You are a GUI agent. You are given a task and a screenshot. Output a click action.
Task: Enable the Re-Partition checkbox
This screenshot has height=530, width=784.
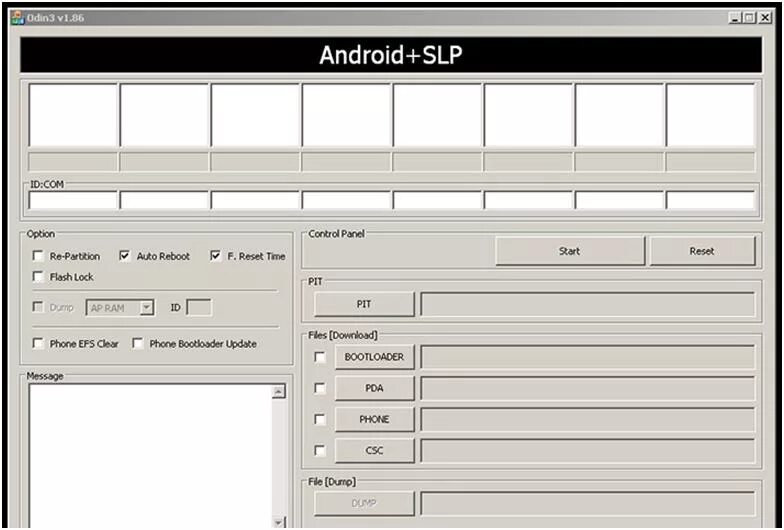pos(38,256)
